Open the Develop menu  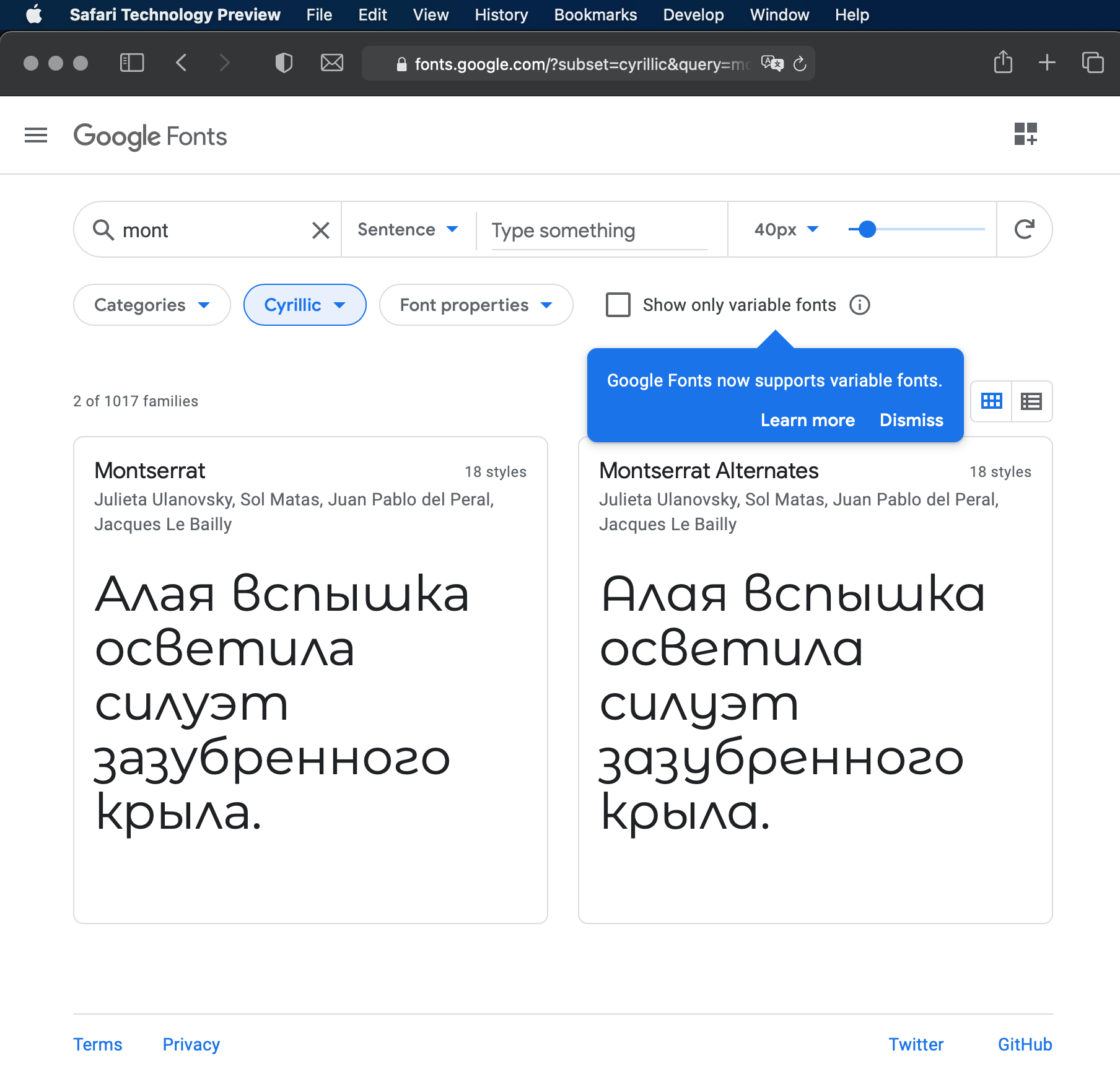(x=693, y=14)
